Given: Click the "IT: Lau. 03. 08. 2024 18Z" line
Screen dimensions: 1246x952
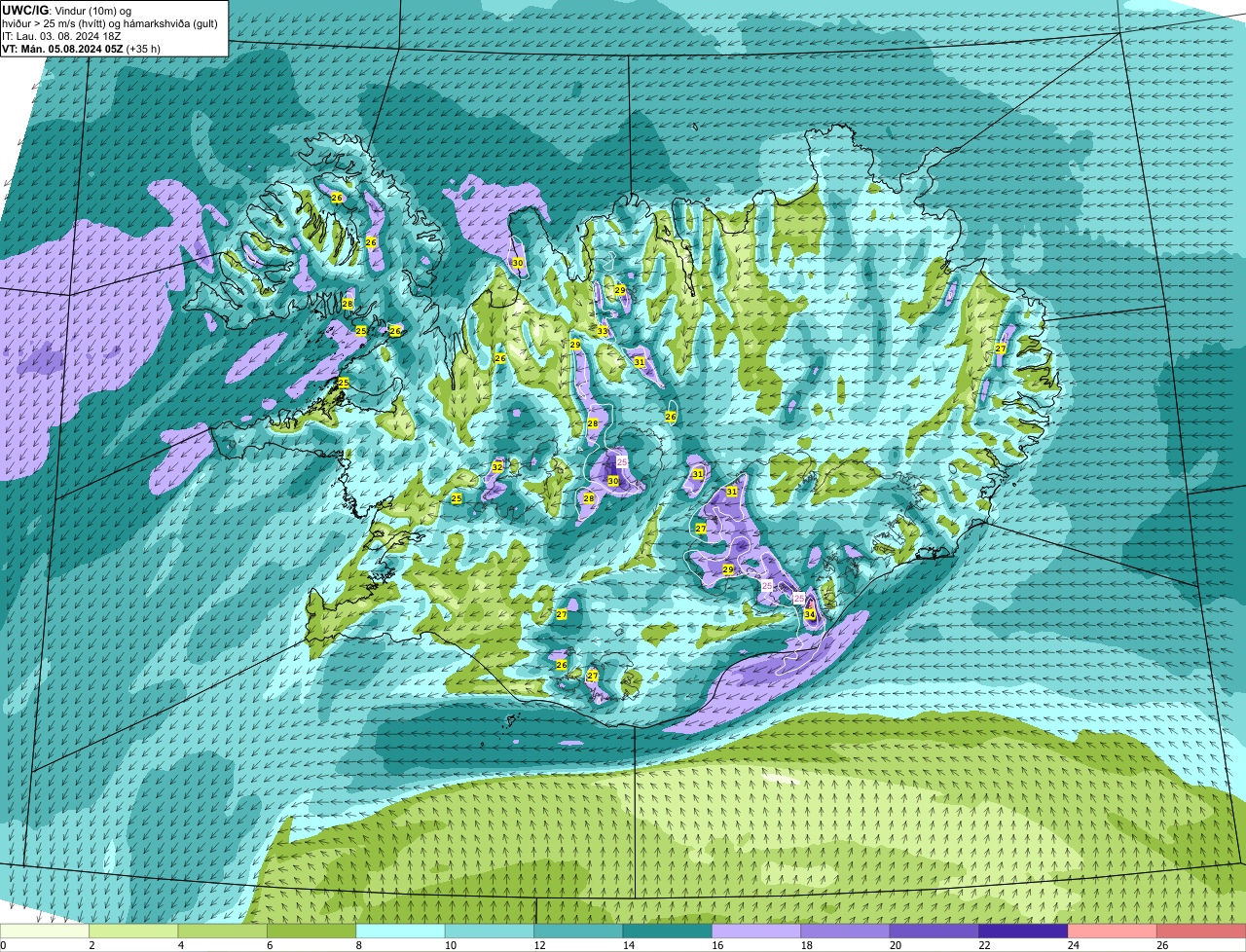Looking at the screenshot, I should click(x=61, y=36).
